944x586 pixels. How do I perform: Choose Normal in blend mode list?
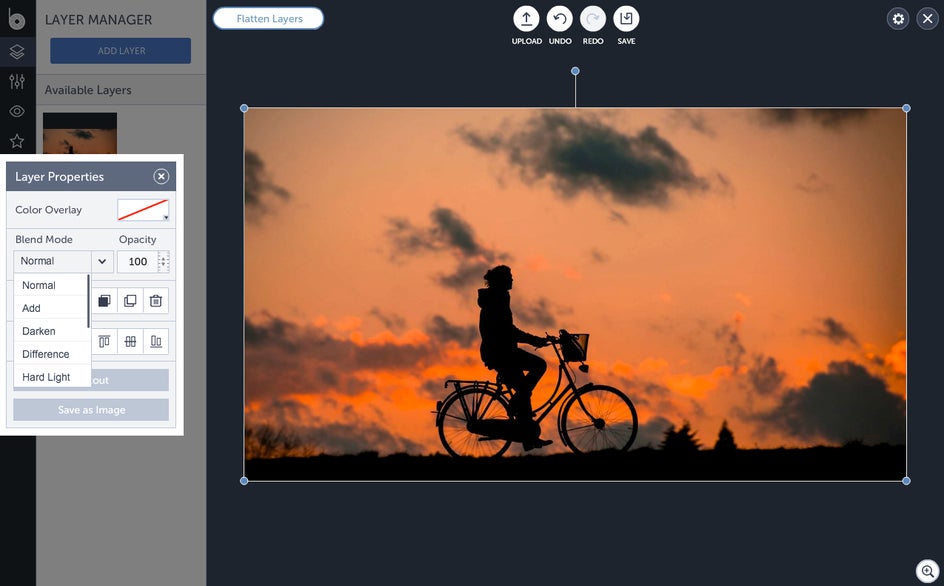pos(51,285)
